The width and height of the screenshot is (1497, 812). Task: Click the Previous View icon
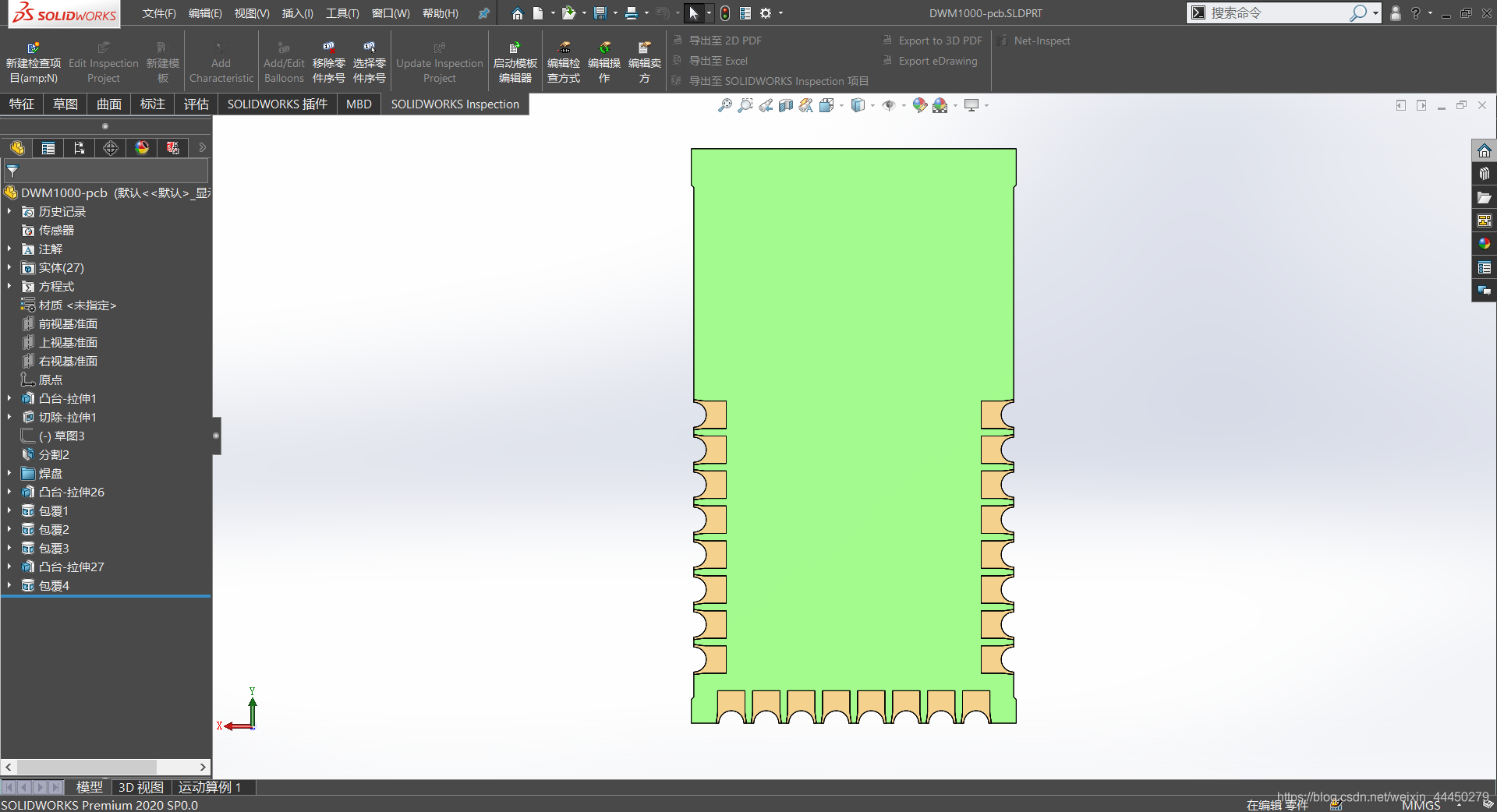point(766,105)
